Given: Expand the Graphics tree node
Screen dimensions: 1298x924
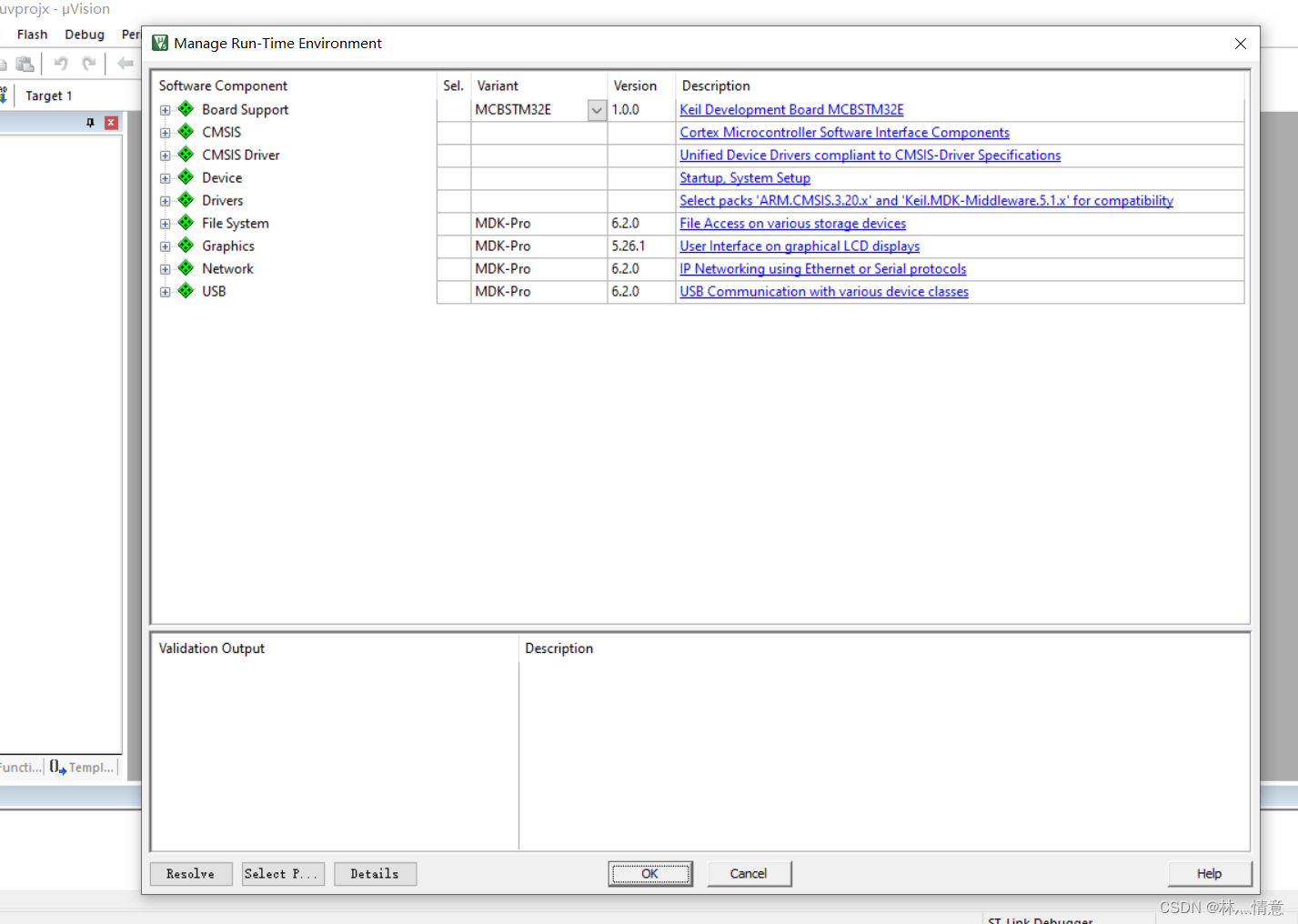Looking at the screenshot, I should tap(166, 246).
